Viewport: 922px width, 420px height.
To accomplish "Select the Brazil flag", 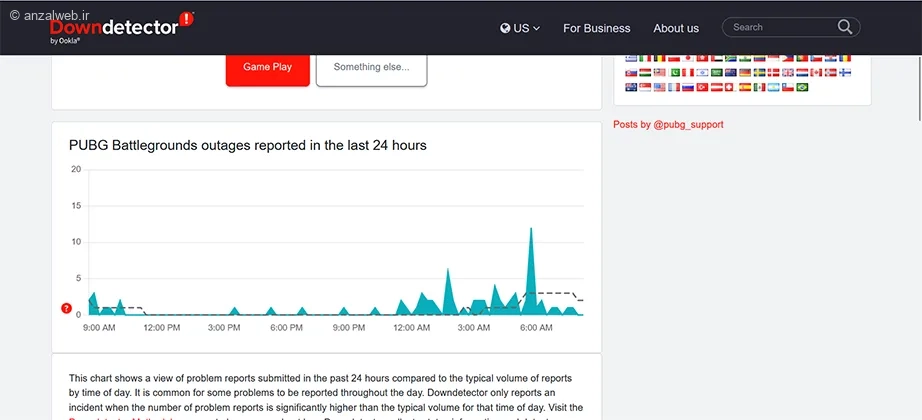I will 802,87.
